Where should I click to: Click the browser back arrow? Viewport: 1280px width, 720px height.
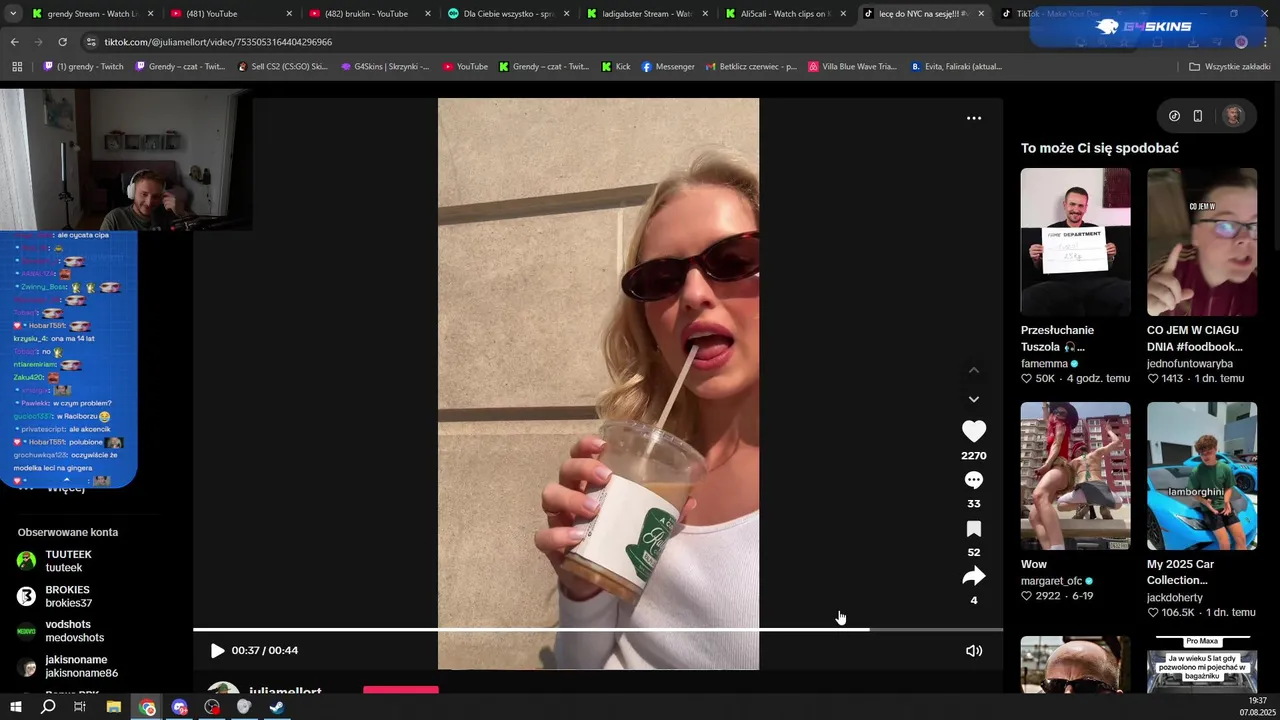(14, 42)
